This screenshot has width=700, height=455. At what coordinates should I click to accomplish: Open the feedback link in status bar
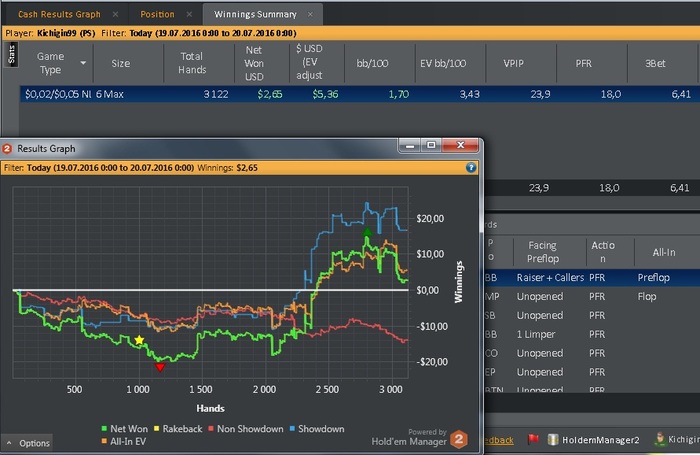click(499, 440)
